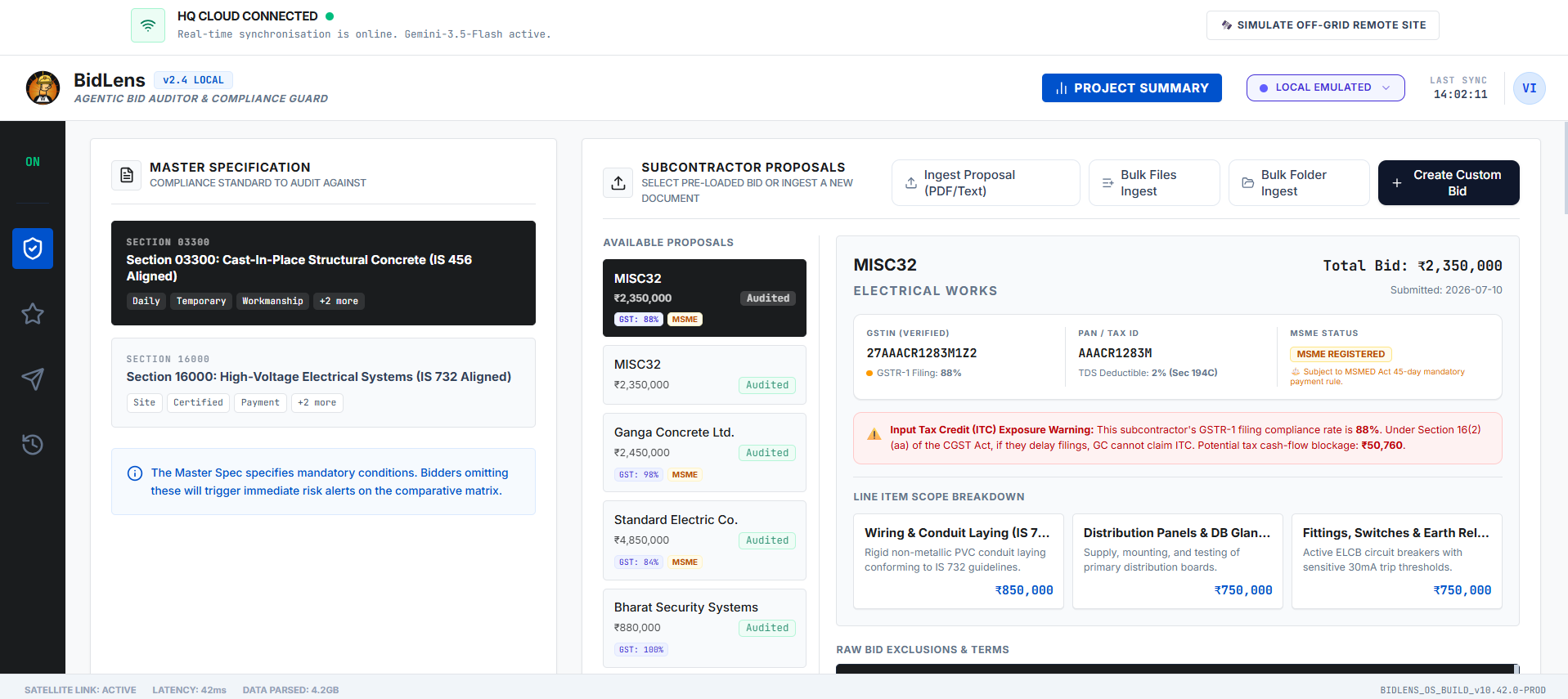Select Section 03300 structural concrete spec card
Viewport: 1568px width, 699px height.
(323, 273)
